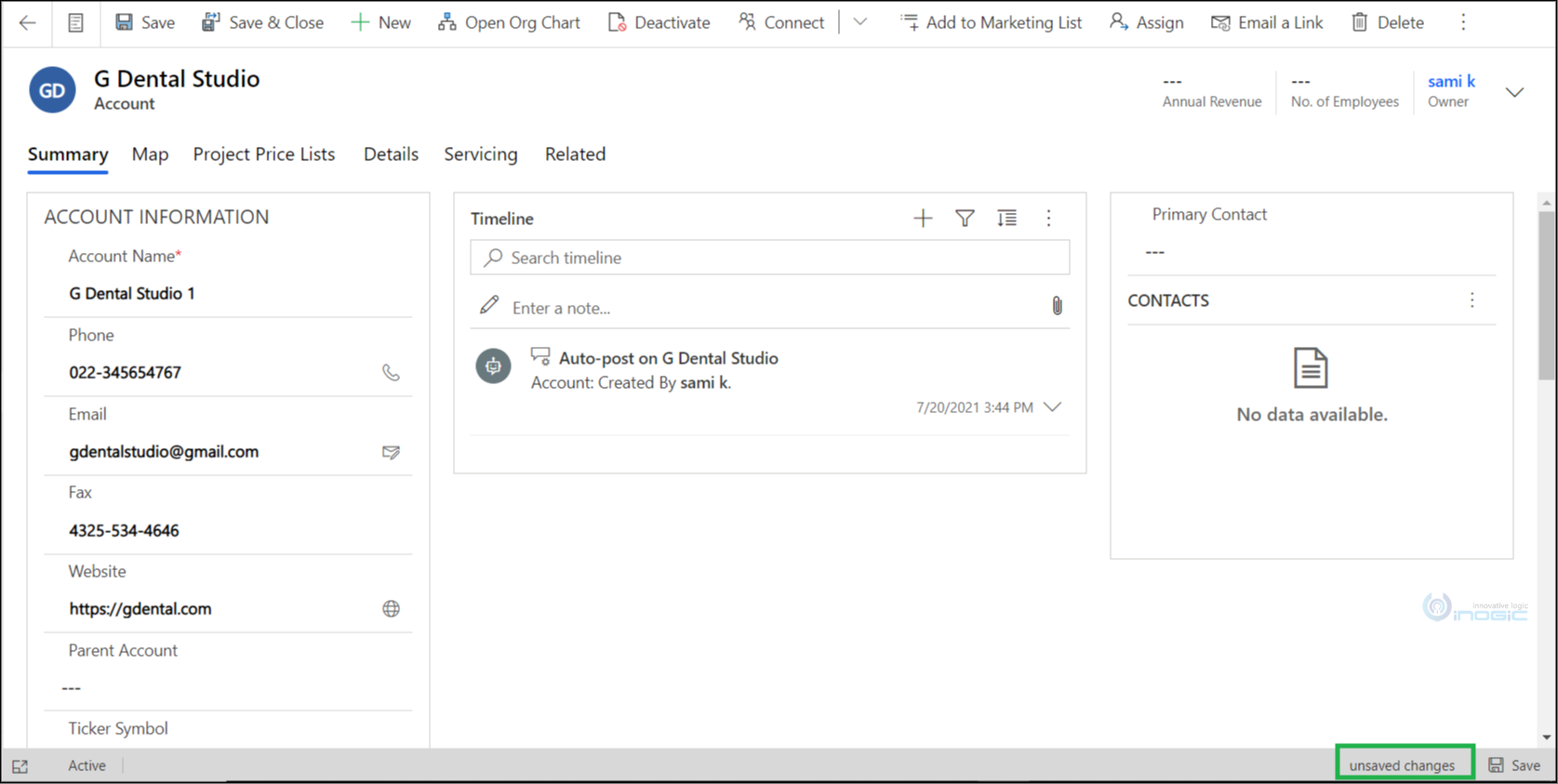Open record set panel icon
The height and width of the screenshot is (784, 1558).
click(75, 22)
